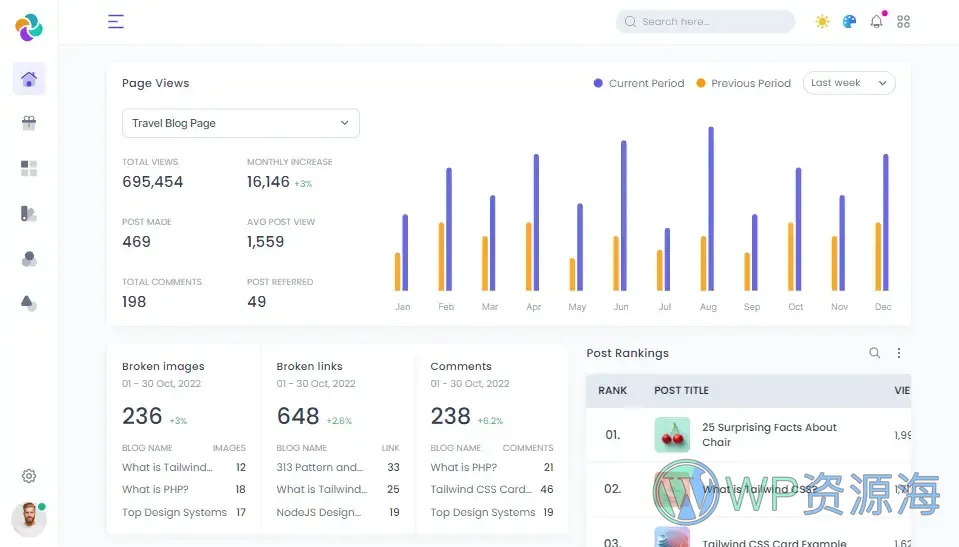
Task: Click the hamburger menu icon
Action: point(116,21)
